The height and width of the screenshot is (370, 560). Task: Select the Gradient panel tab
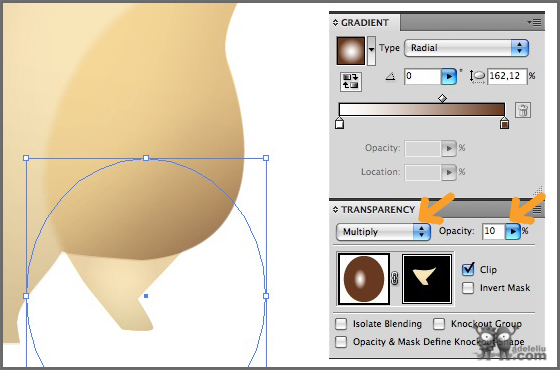click(x=365, y=23)
